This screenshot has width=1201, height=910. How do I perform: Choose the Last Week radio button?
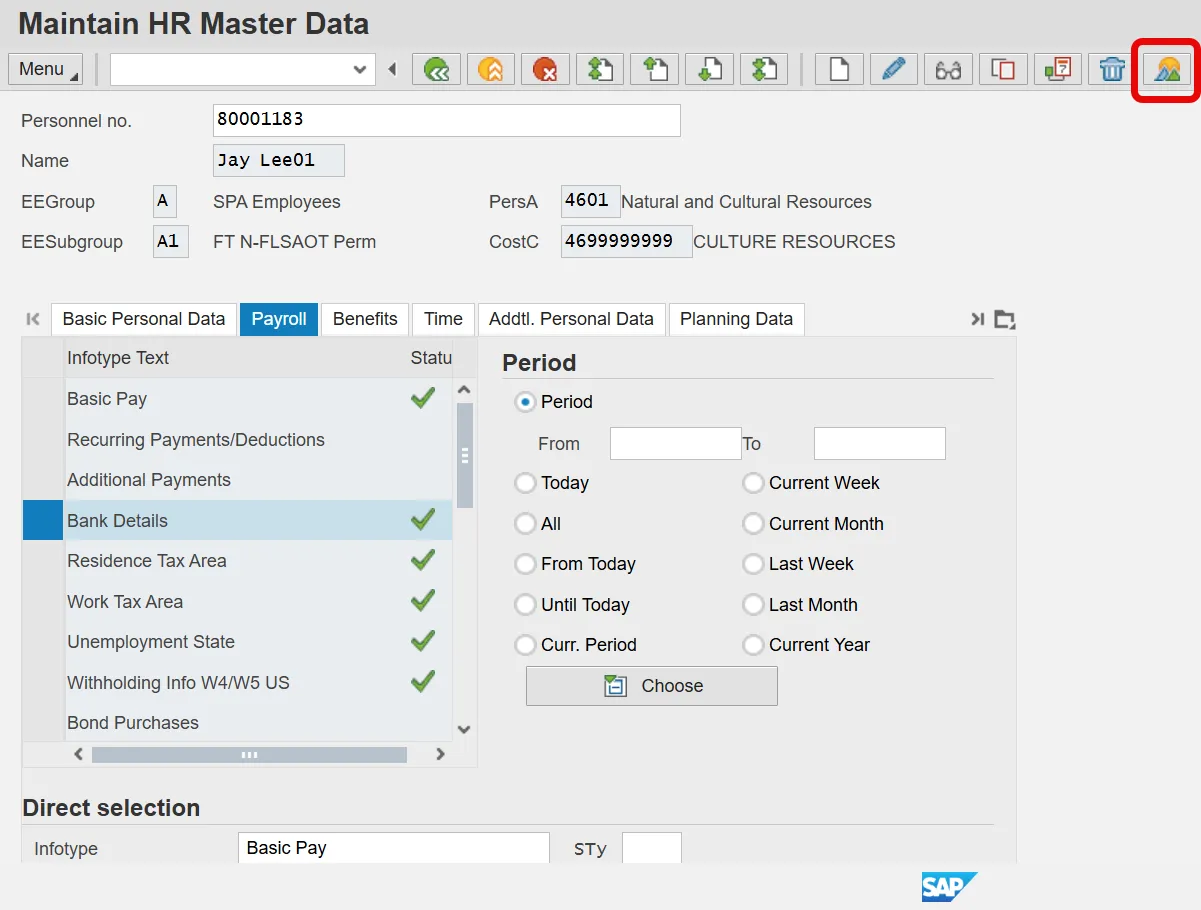click(x=753, y=564)
